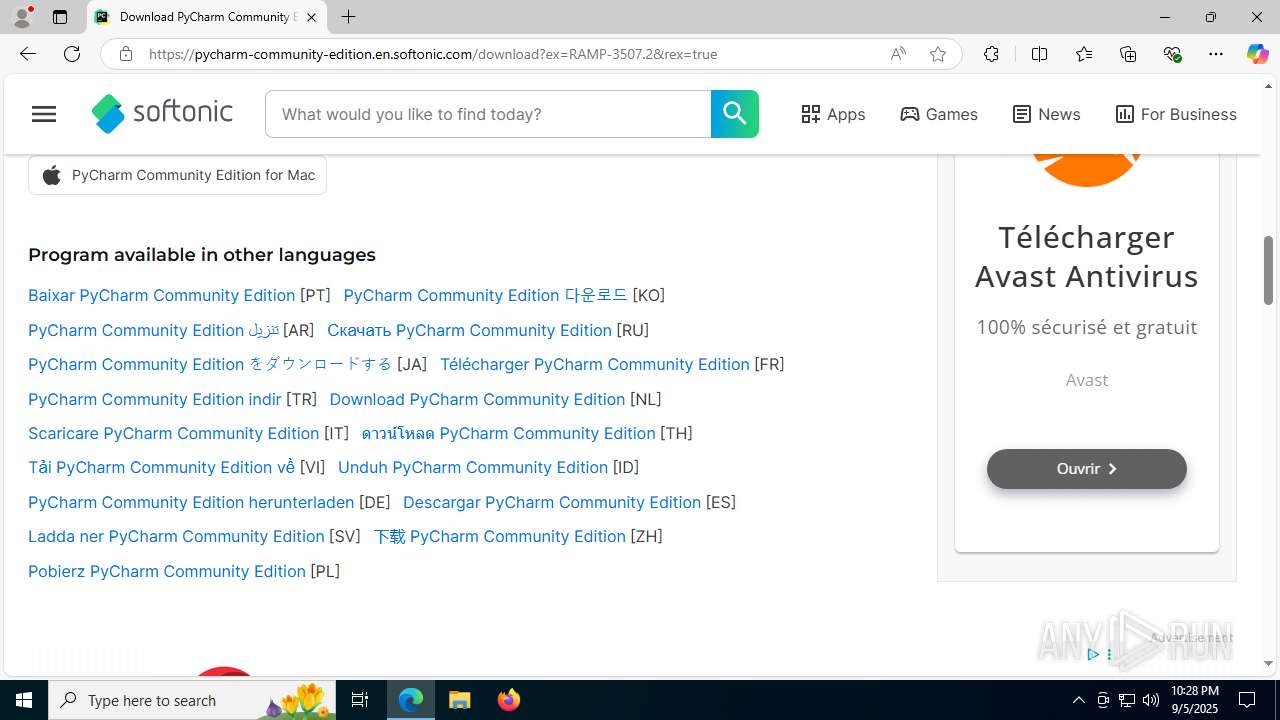This screenshot has width=1280, height=720.
Task: Open a new browser tab
Action: [x=348, y=17]
